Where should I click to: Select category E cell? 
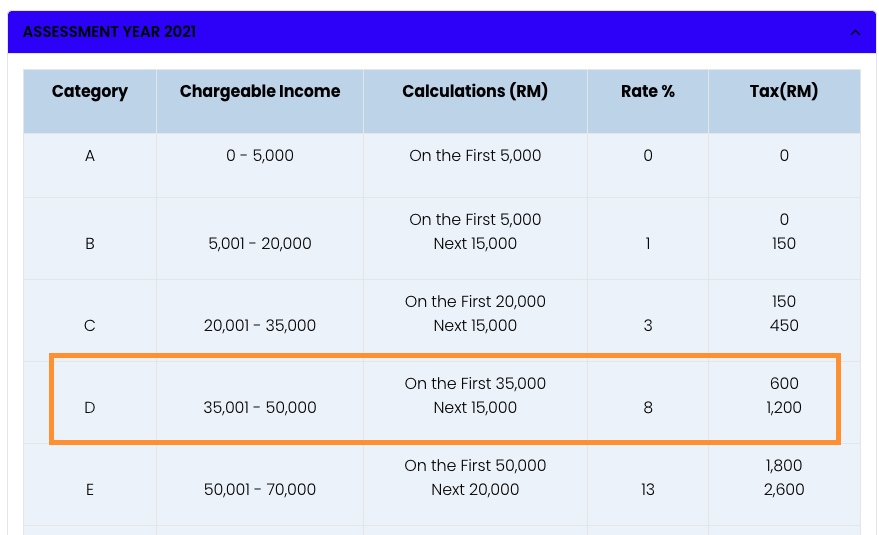pos(90,490)
